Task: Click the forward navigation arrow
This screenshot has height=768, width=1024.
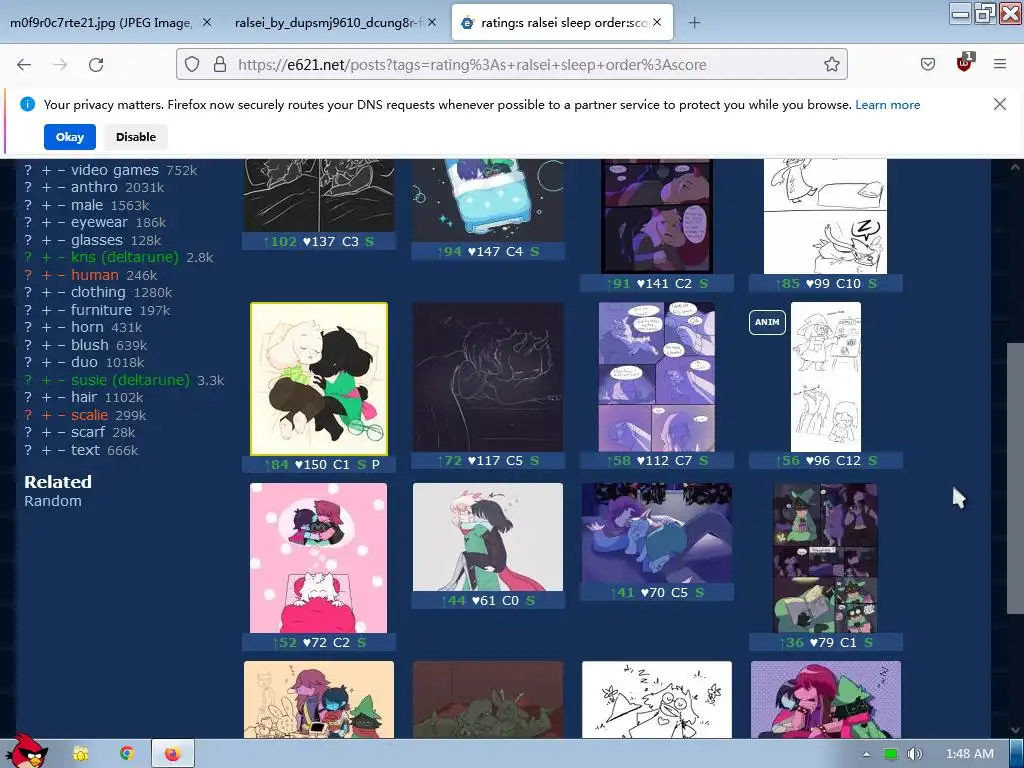Action: pyautogui.click(x=60, y=65)
